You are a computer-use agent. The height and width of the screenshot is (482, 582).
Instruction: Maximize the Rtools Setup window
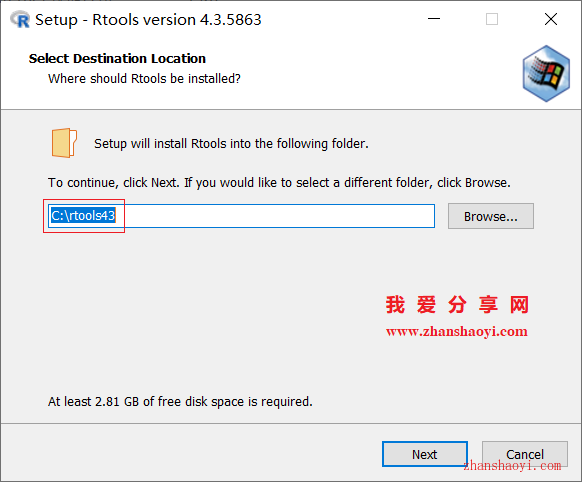tap(492, 19)
